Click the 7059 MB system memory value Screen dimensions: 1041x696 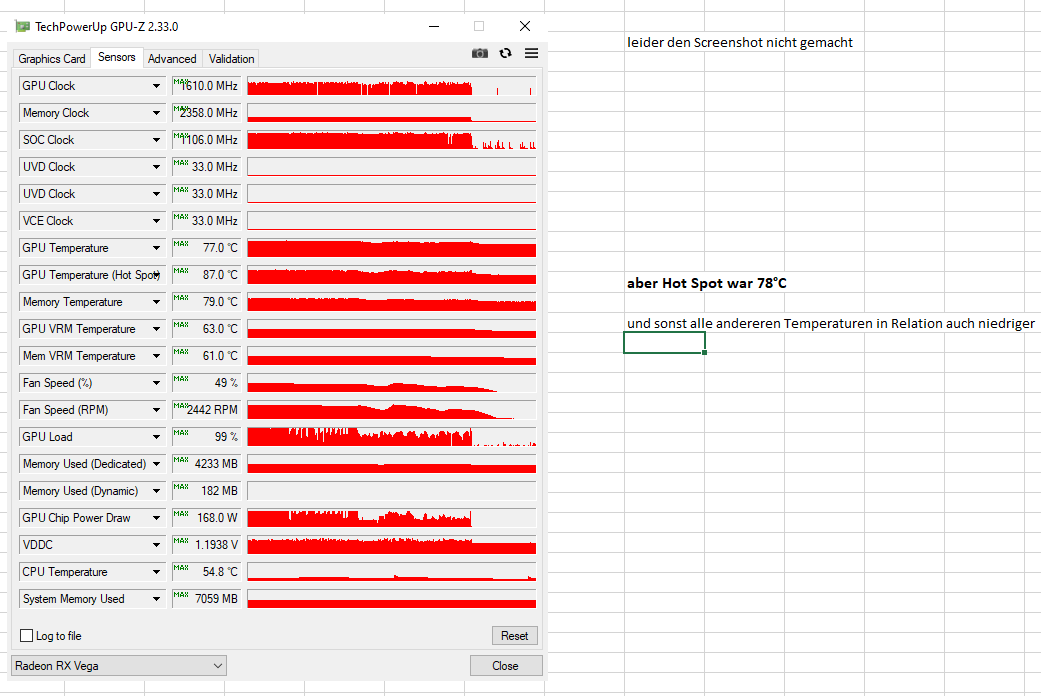[x=206, y=599]
